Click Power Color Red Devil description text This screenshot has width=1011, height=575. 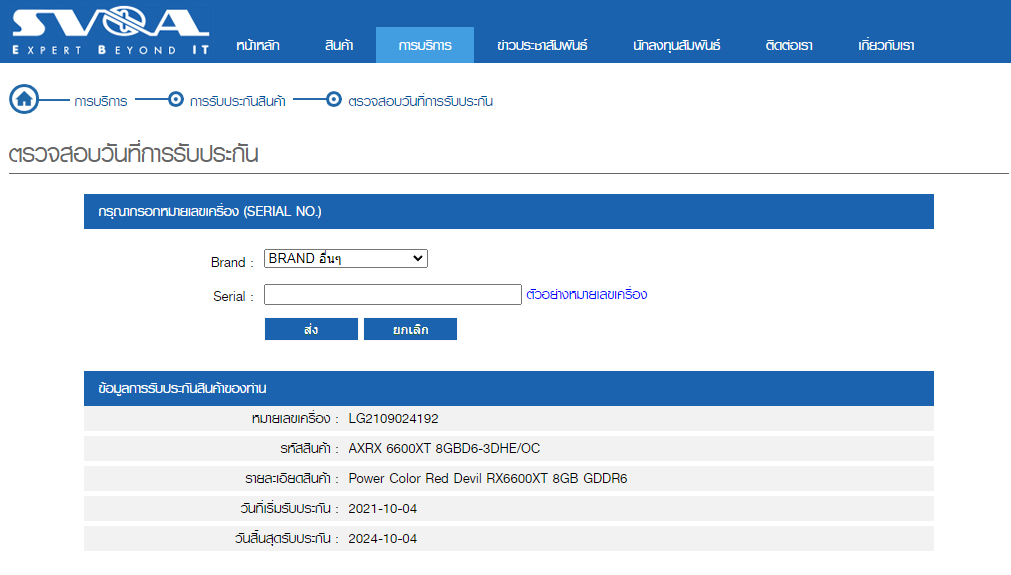(487, 478)
